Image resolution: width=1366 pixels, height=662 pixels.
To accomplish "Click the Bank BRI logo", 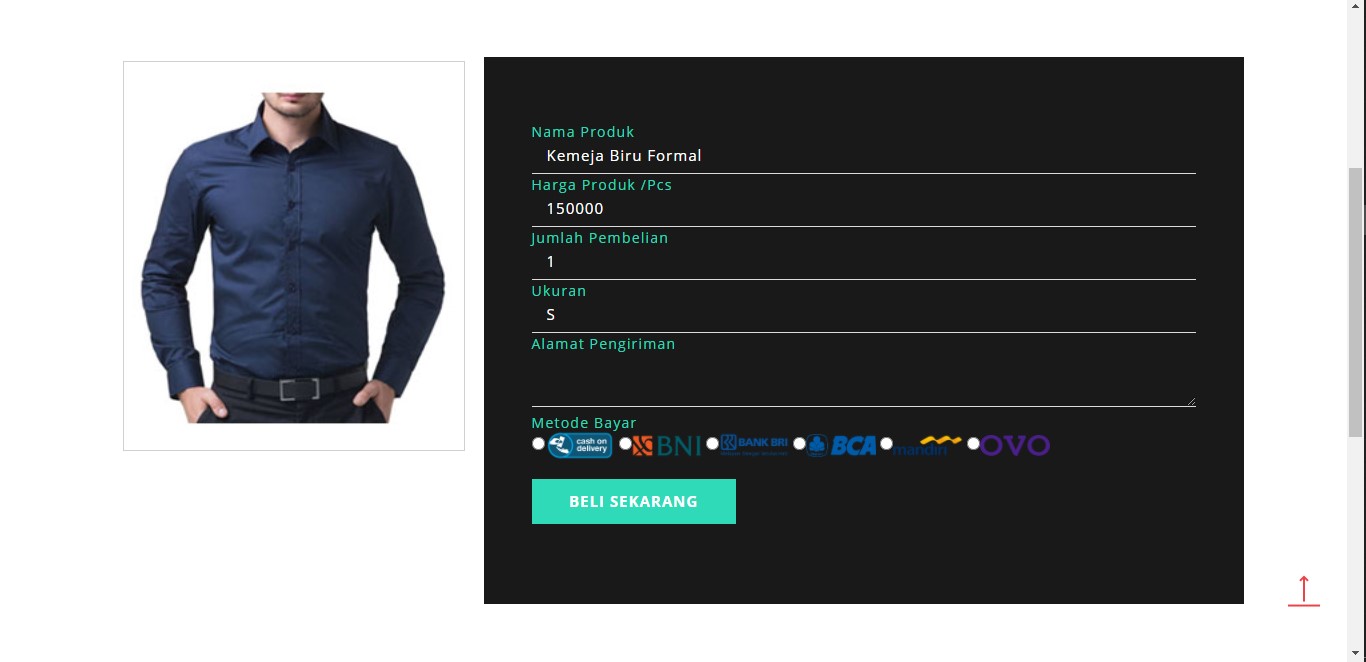I will pyautogui.click(x=754, y=445).
